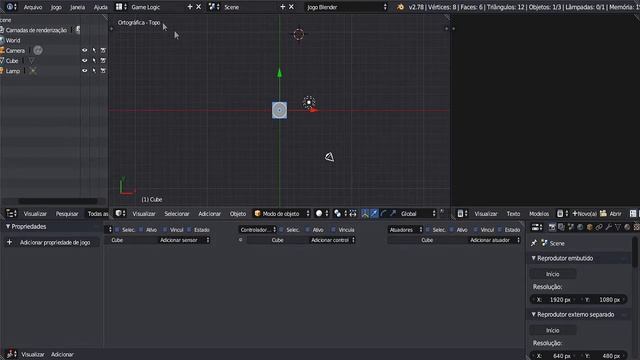Screen dimensions: 640x360
Task: Switch to the World properties tab icon
Action: [580, 227]
